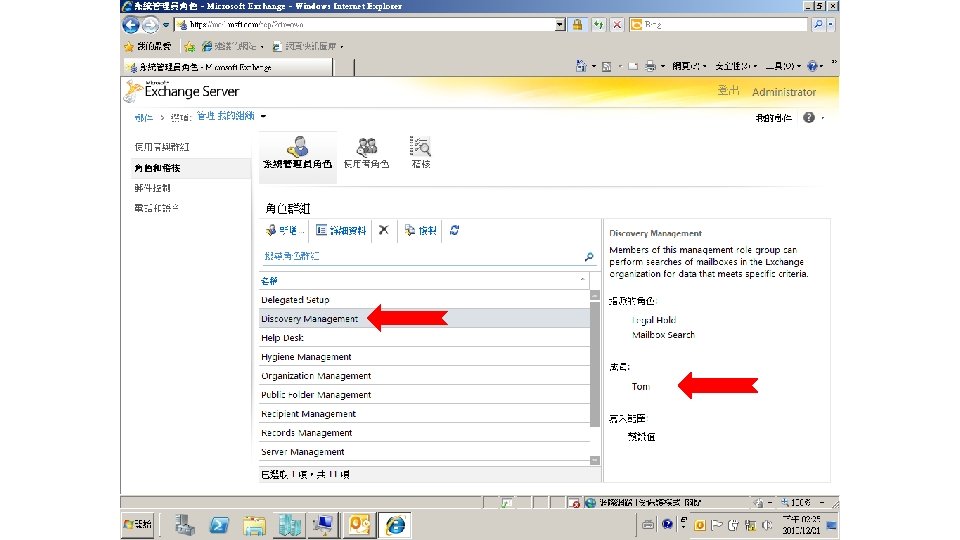Select Hygiene Management role group

tap(424, 356)
